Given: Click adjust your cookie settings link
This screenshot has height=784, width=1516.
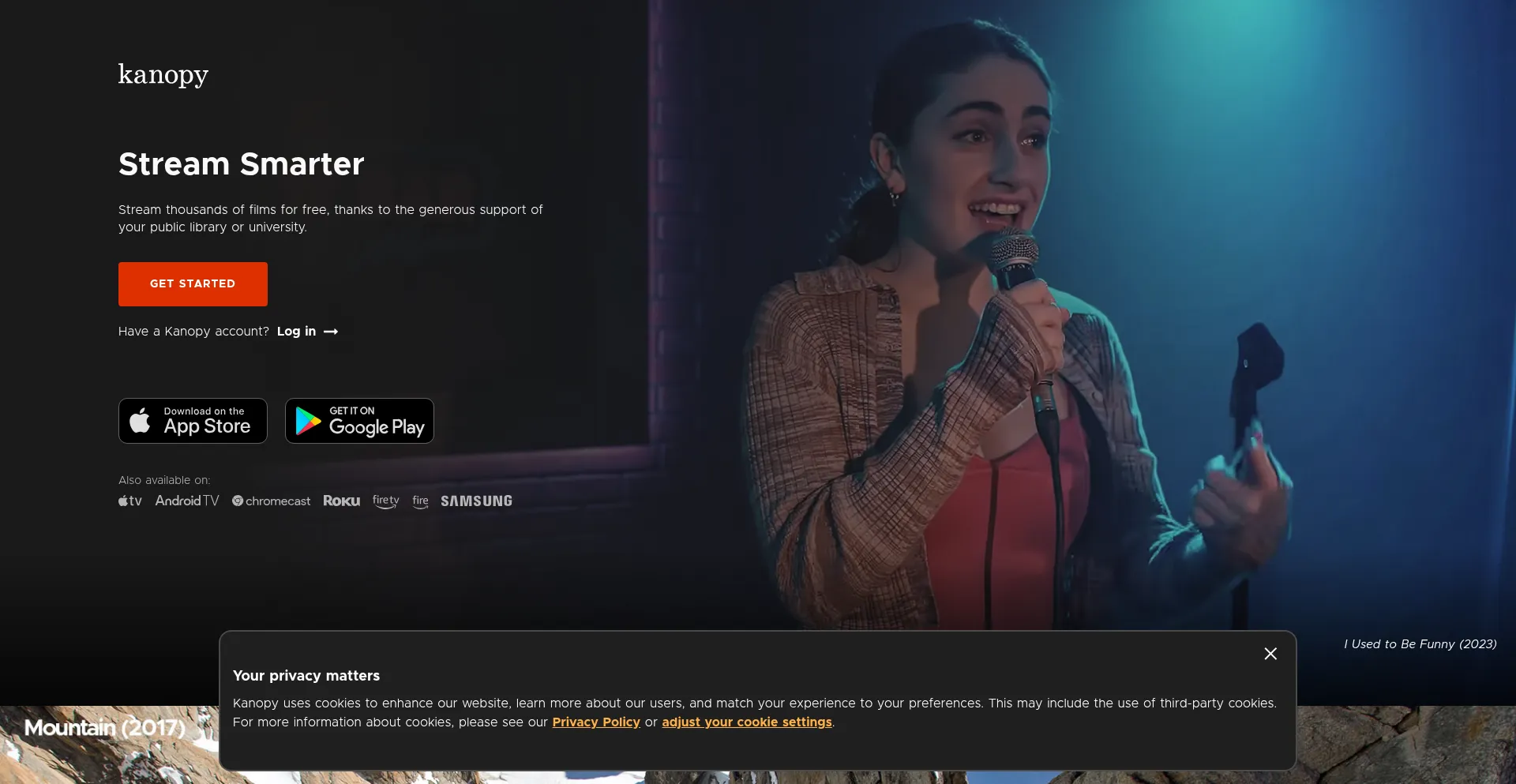Looking at the screenshot, I should click(x=746, y=722).
